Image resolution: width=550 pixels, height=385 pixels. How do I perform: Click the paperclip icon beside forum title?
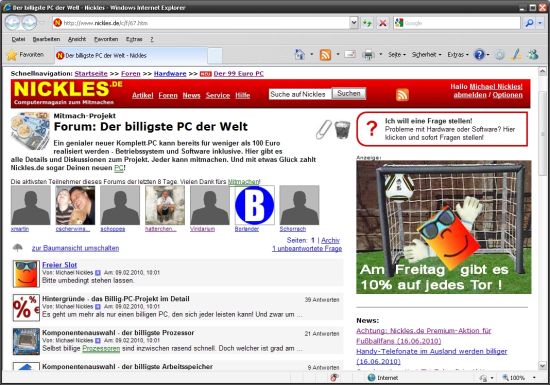[x=324, y=129]
